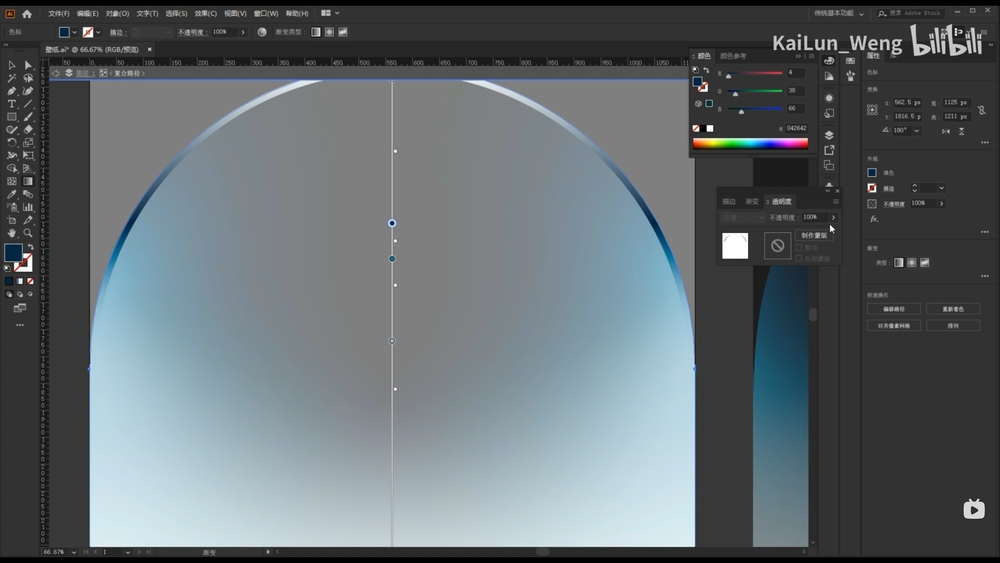Open workspace arrangement dropdown in menu bar
This screenshot has width=1000, height=563.
coord(330,13)
